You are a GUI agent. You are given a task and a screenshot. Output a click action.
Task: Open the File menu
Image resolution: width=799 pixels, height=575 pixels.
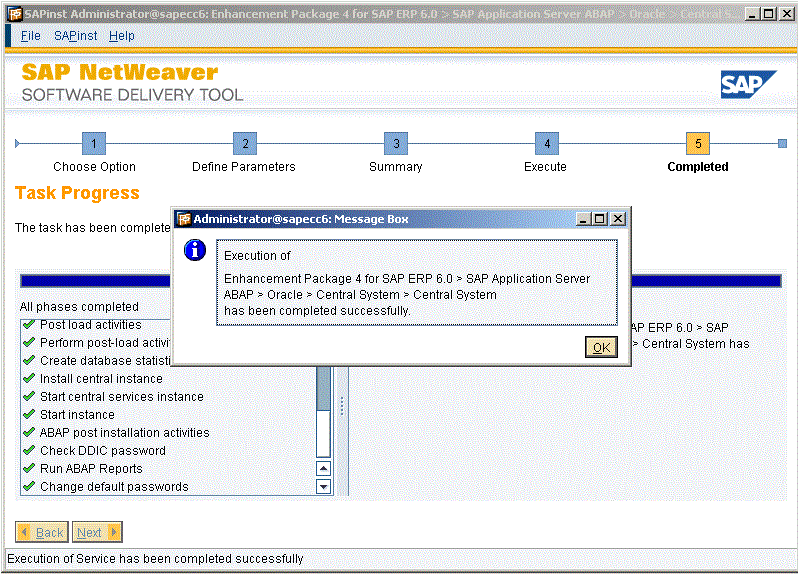(31, 36)
